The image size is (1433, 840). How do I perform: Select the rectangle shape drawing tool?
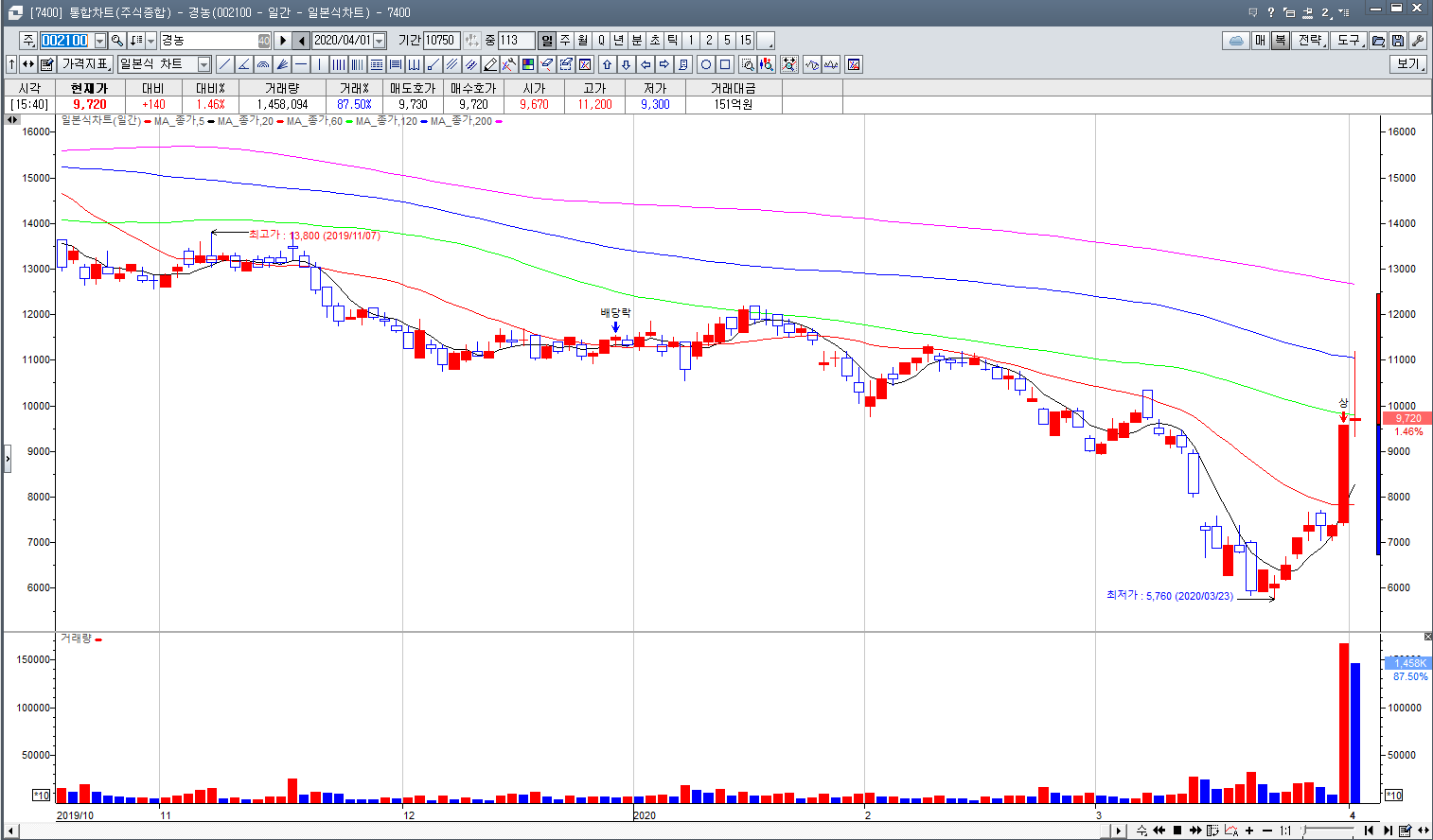[725, 64]
